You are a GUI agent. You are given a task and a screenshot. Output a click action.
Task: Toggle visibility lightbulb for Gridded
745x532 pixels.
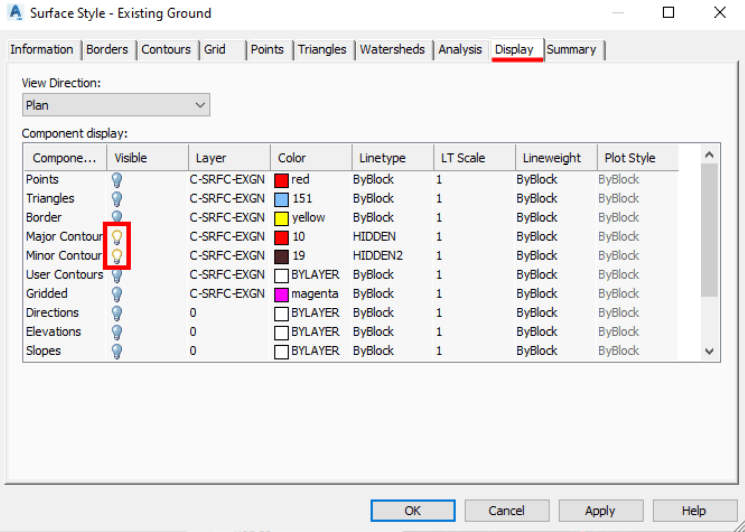[117, 294]
